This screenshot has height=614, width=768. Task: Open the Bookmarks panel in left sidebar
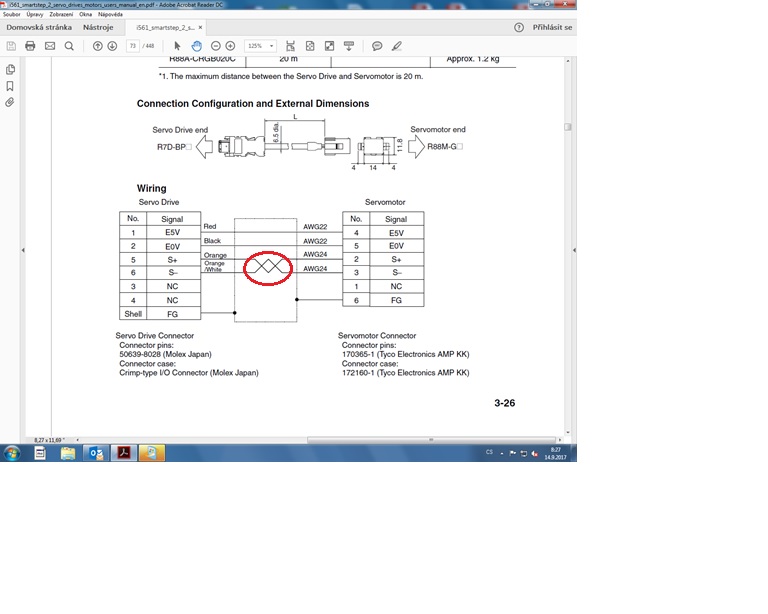pyautogui.click(x=10, y=86)
